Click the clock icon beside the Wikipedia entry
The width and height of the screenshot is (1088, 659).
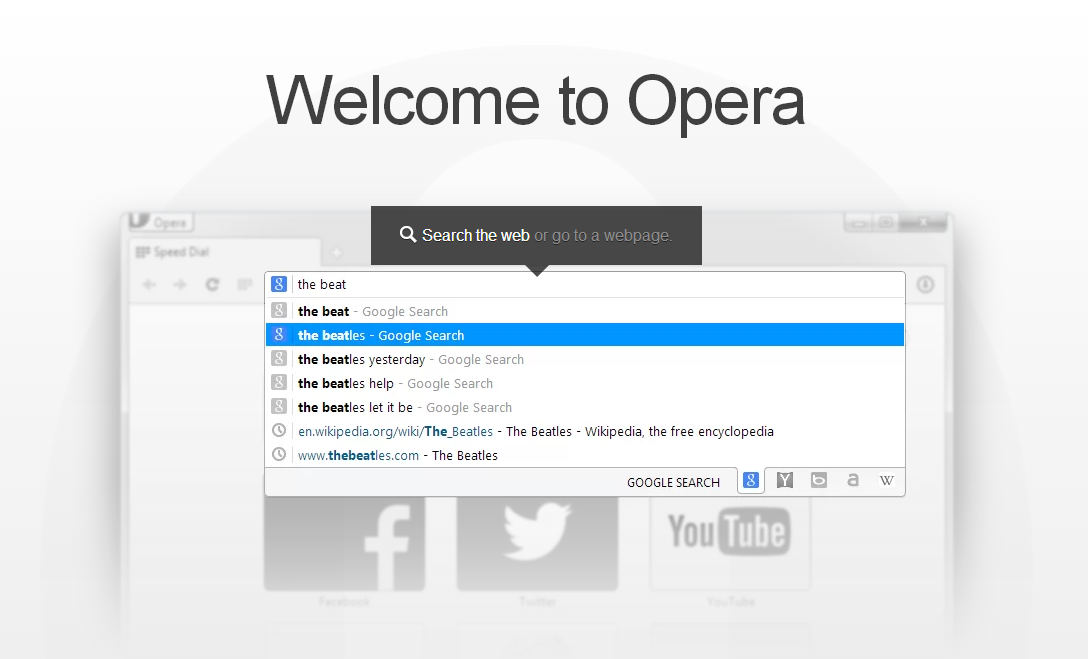(x=279, y=430)
